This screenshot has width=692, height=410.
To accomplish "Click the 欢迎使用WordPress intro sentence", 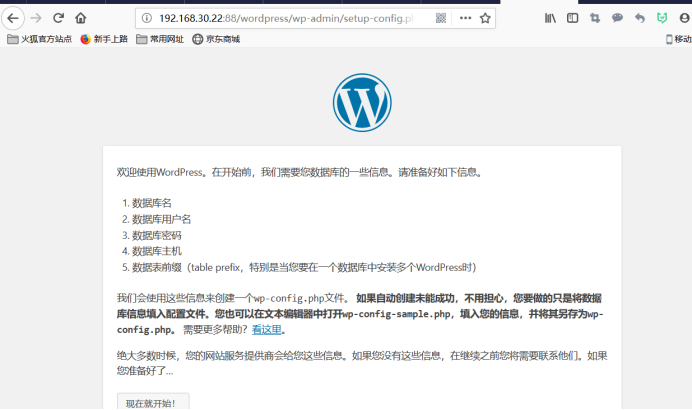I will 300,172.
